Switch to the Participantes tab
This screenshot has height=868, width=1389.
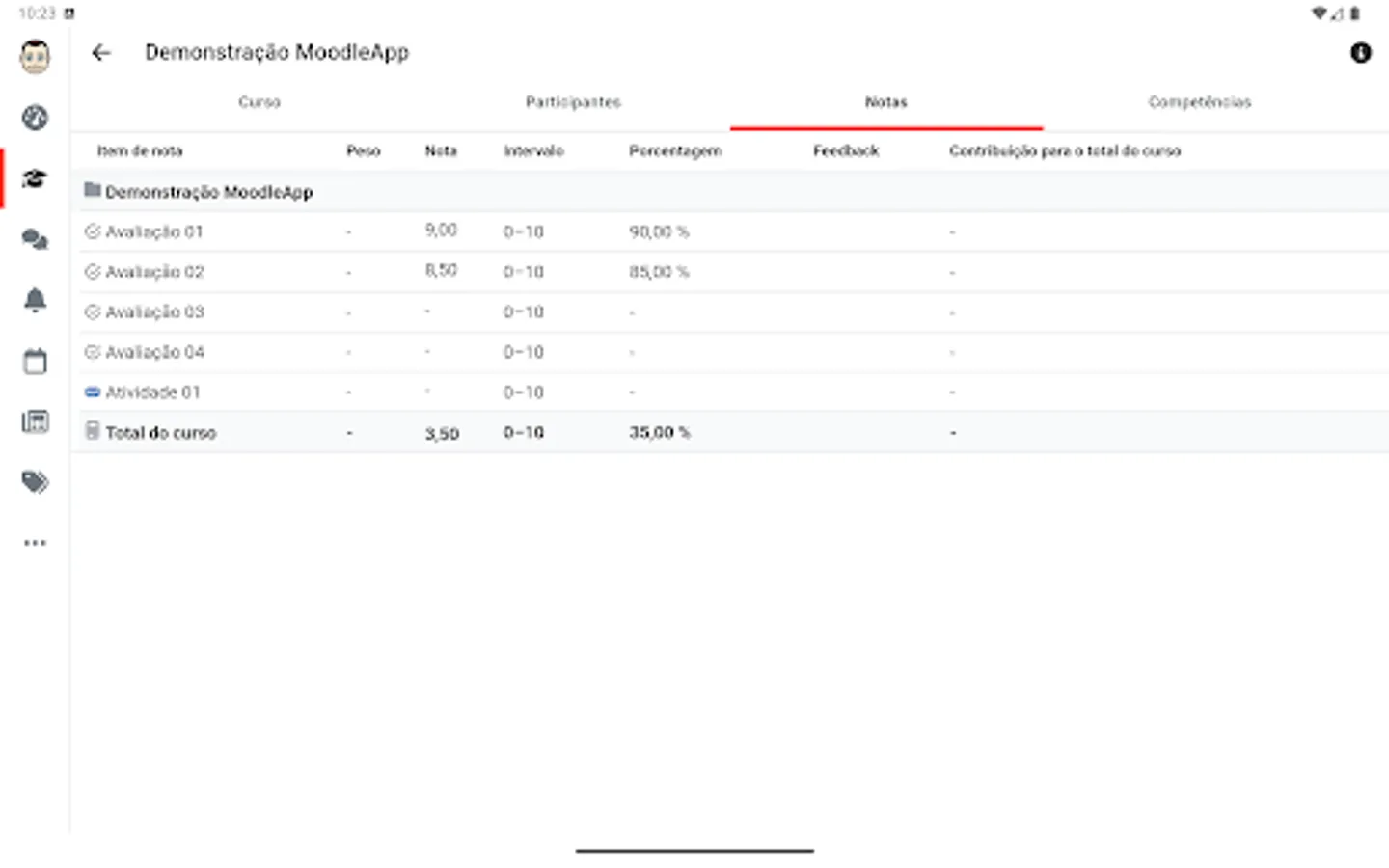573,101
